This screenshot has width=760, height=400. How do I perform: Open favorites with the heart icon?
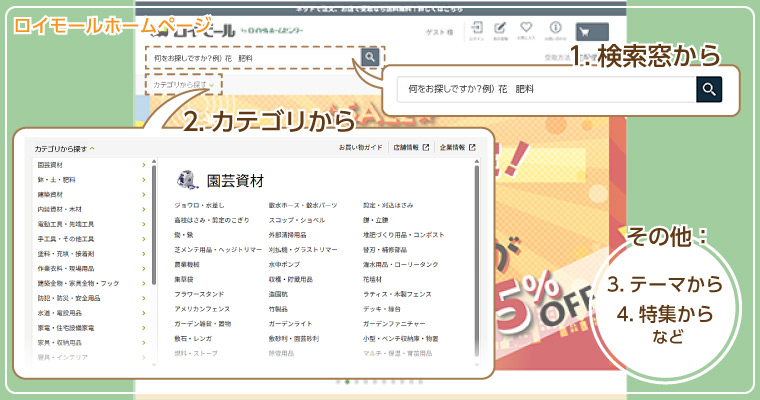(526, 27)
